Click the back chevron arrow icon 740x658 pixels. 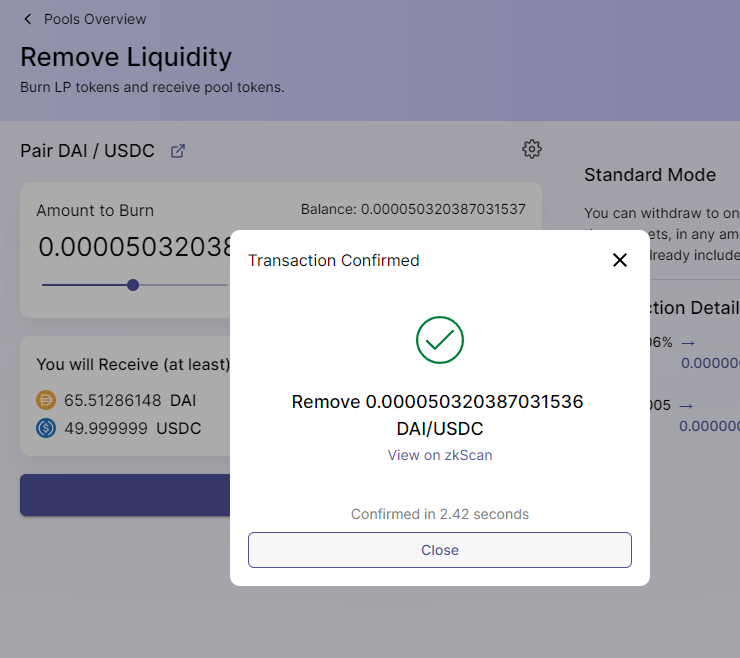pyautogui.click(x=28, y=19)
